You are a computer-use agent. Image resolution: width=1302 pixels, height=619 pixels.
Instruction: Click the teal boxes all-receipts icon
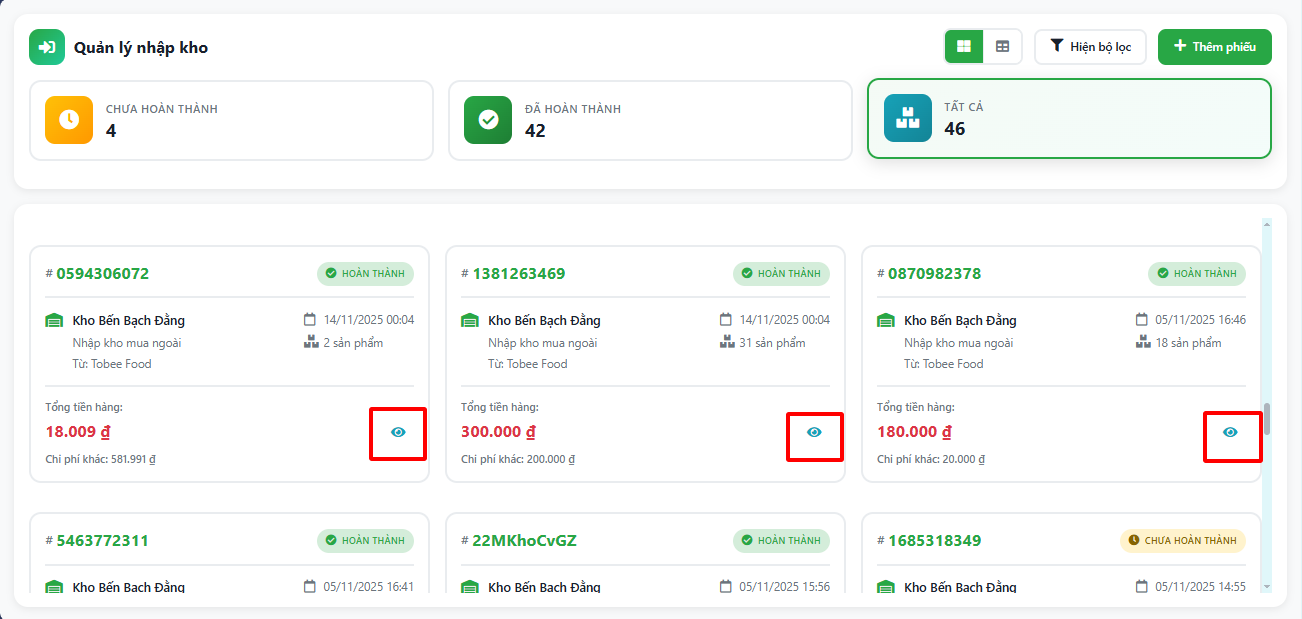(x=907, y=119)
